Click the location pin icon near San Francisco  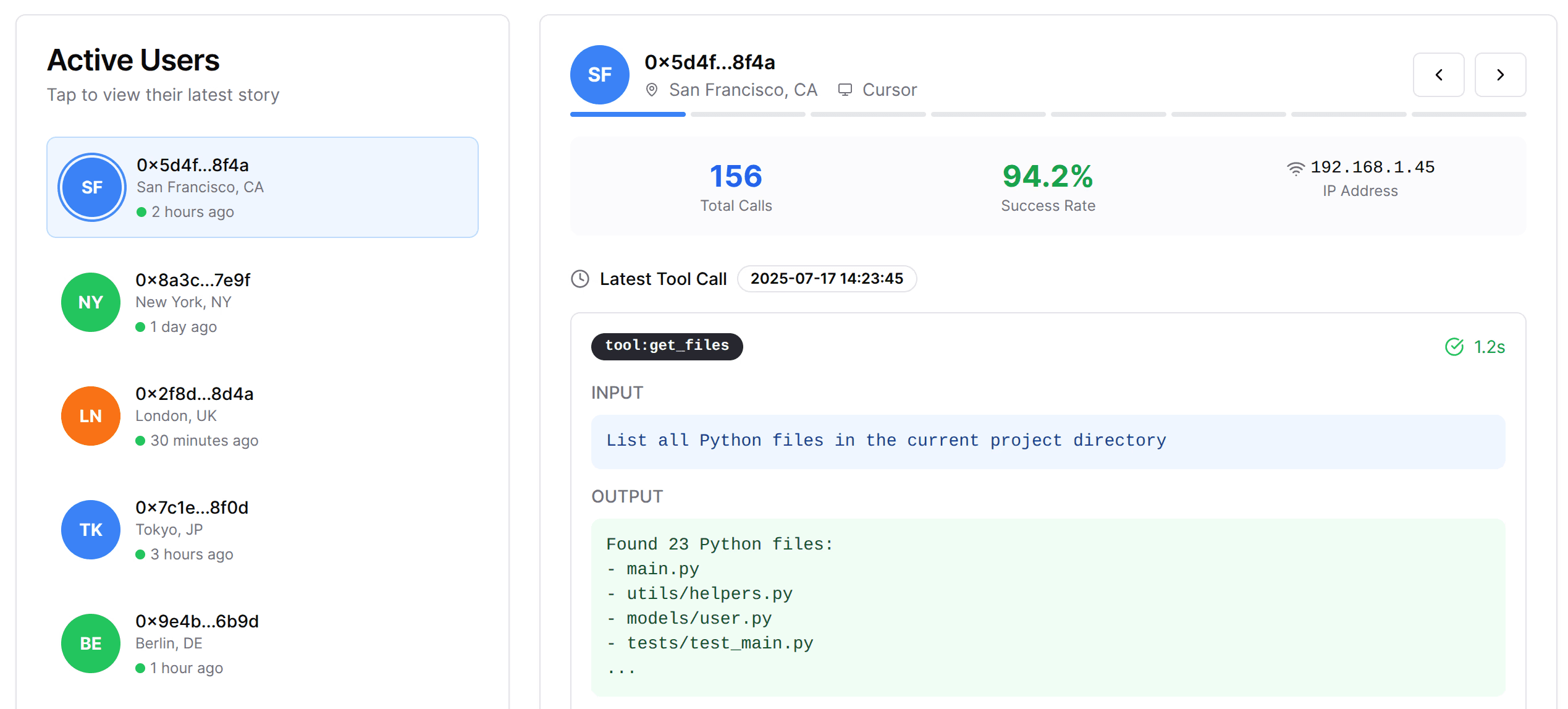click(651, 90)
